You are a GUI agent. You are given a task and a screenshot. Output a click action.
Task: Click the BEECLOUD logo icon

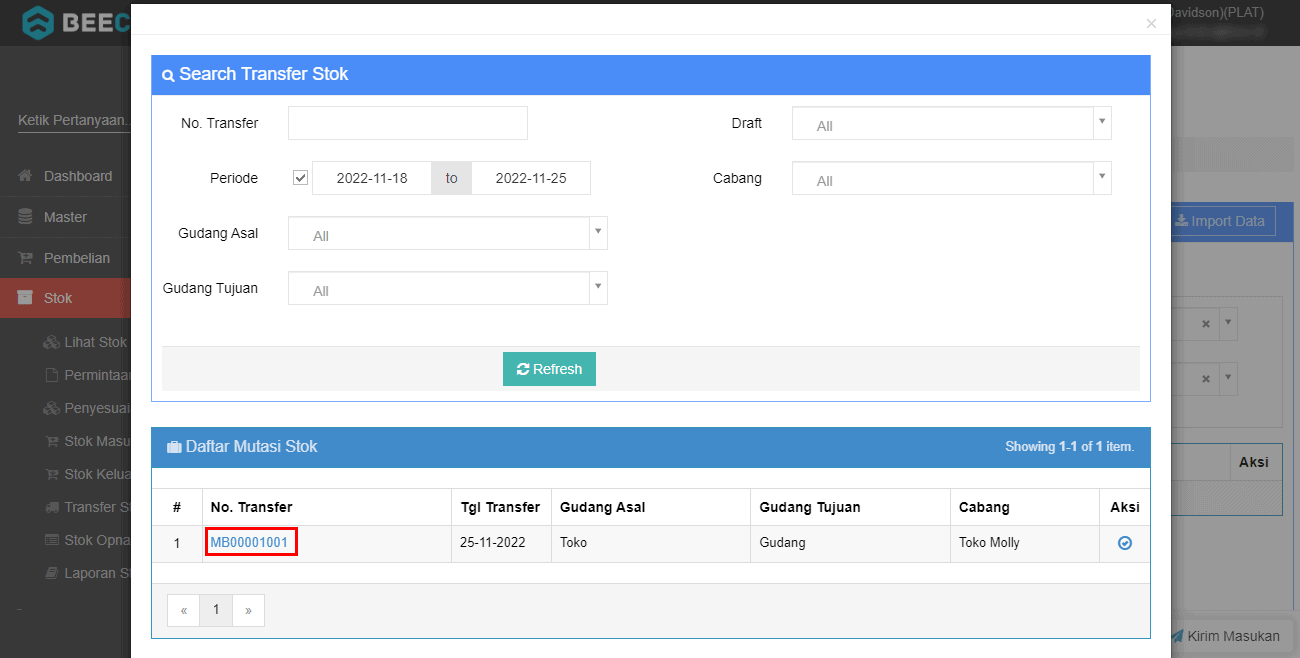[38, 22]
